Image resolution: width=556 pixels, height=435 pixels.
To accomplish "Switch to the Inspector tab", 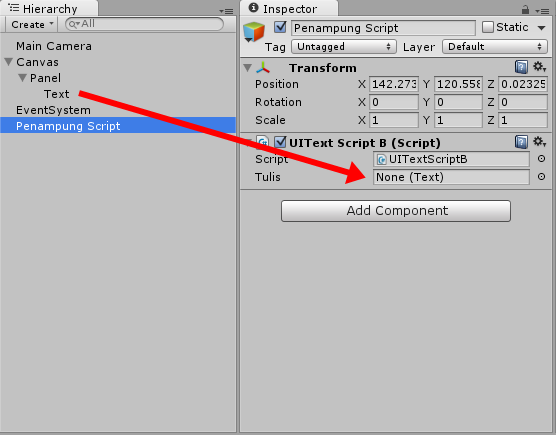I will coord(289,9).
